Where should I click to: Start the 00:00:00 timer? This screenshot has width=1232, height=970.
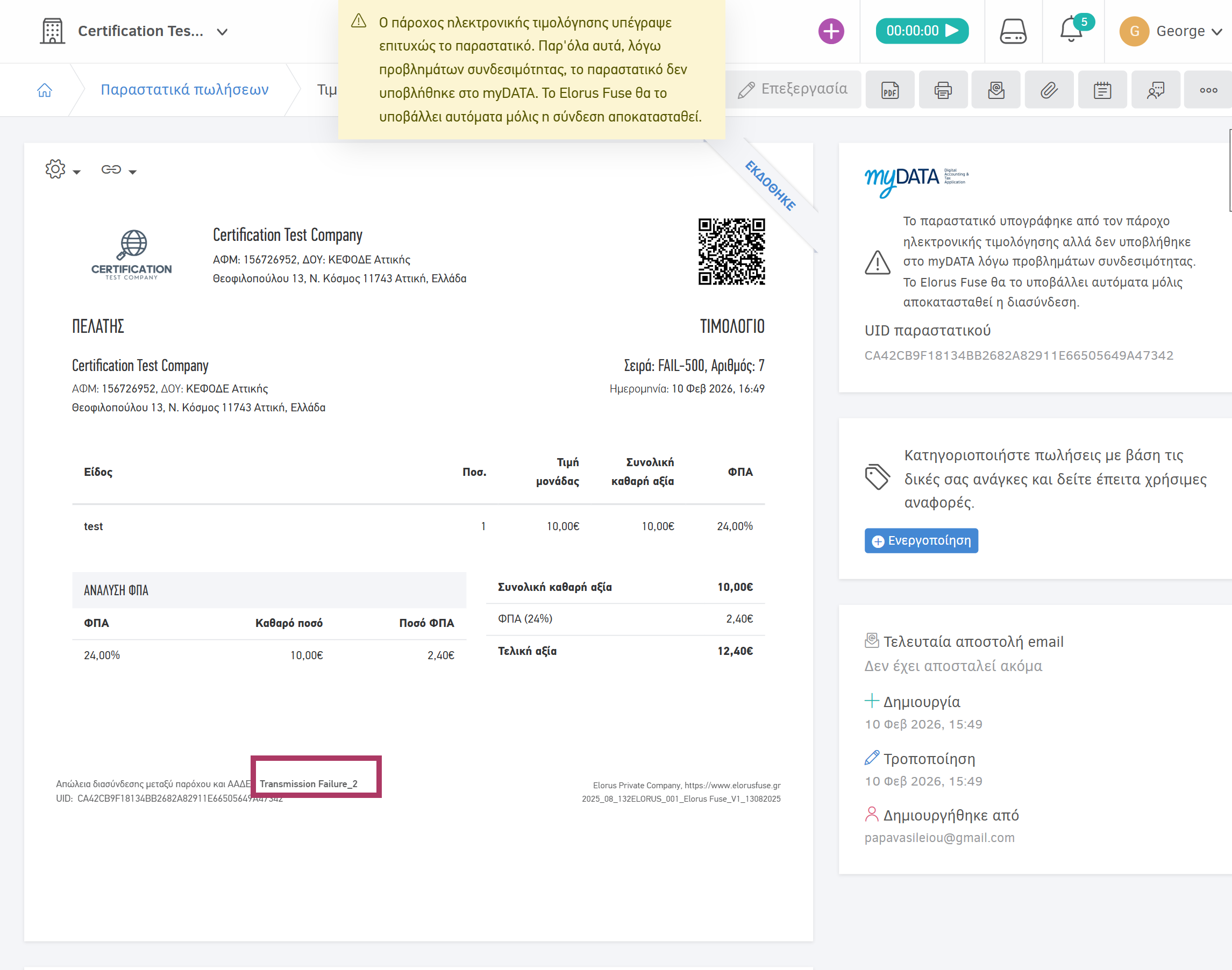(x=921, y=31)
